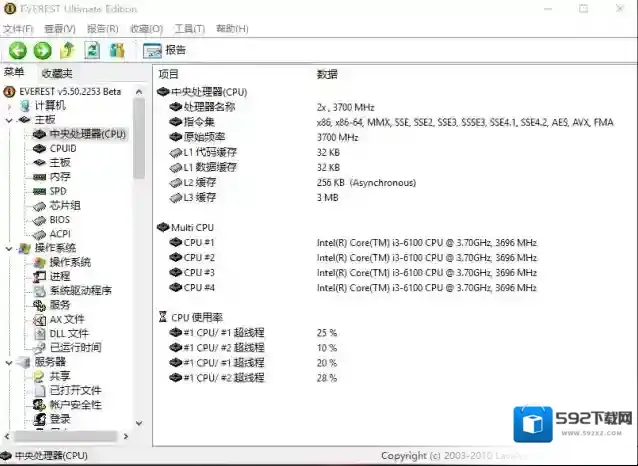Click the 报告 (Report) toolbar button
Image resolution: width=638 pixels, height=466 pixels.
pyautogui.click(x=165, y=50)
